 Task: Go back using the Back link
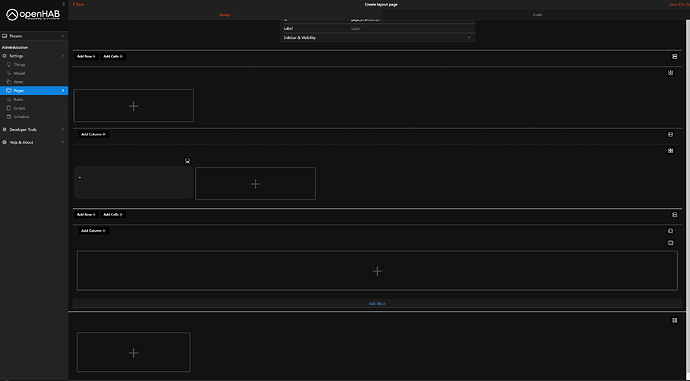pyautogui.click(x=78, y=4)
